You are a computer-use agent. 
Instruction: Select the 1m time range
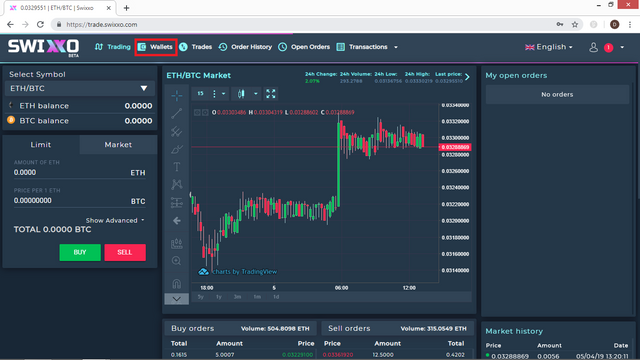(x=257, y=297)
